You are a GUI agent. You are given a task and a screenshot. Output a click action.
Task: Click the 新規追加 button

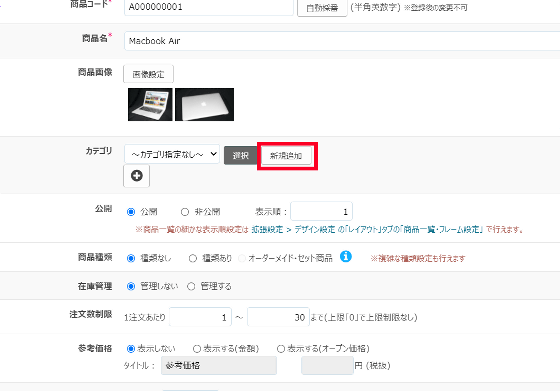[286, 156]
